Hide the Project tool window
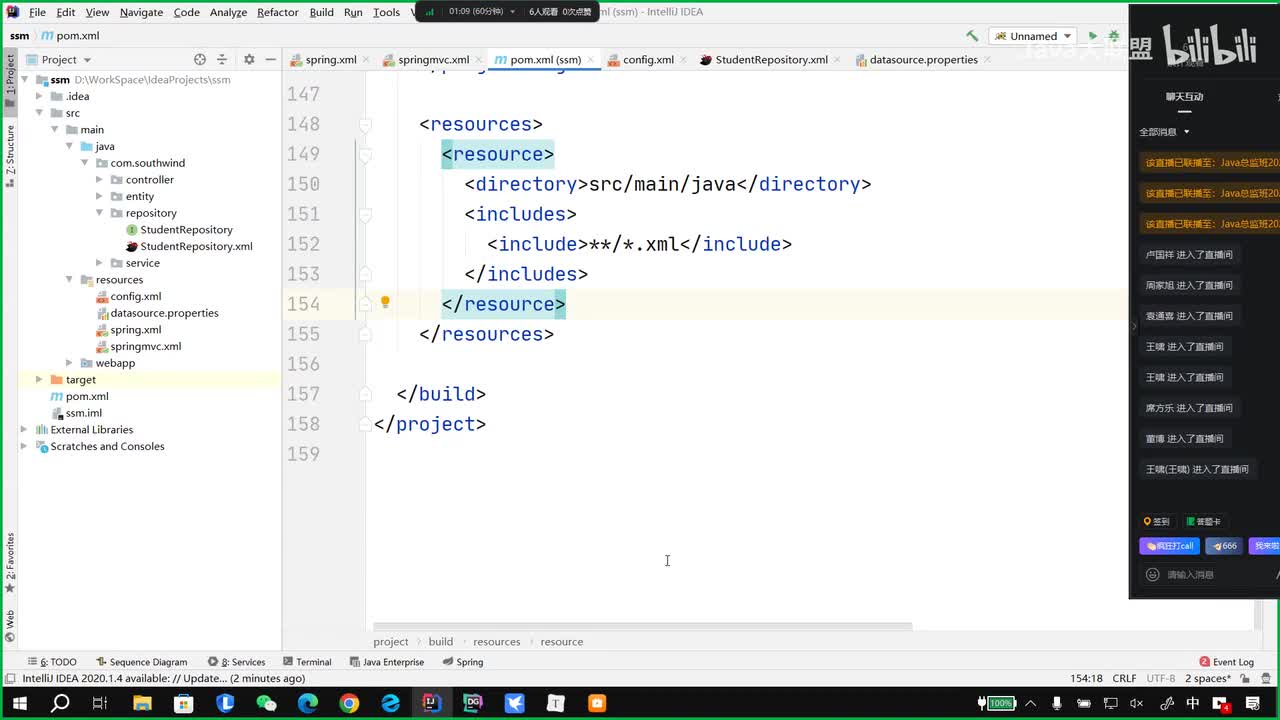 click(x=270, y=60)
